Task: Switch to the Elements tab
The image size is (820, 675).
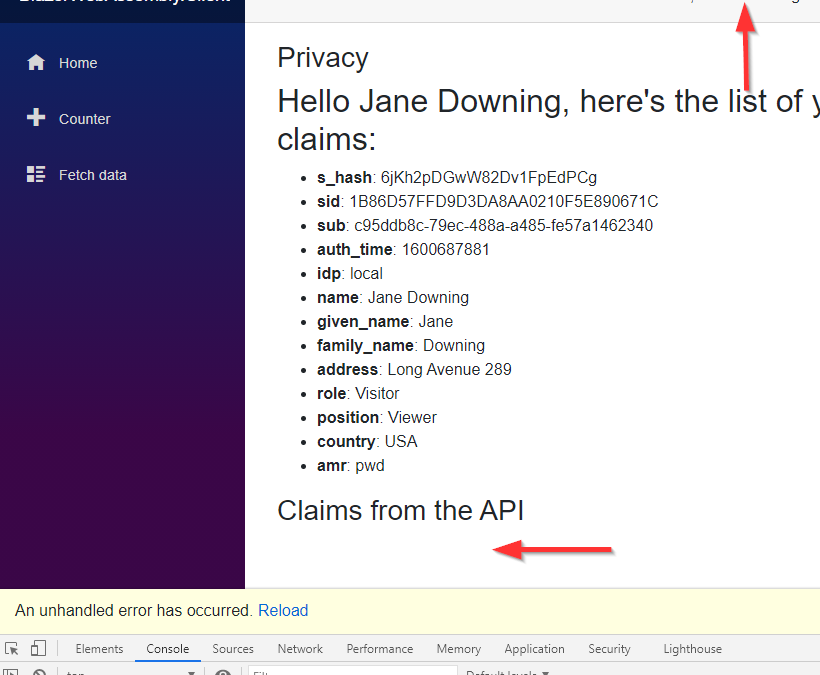Action: click(99, 649)
